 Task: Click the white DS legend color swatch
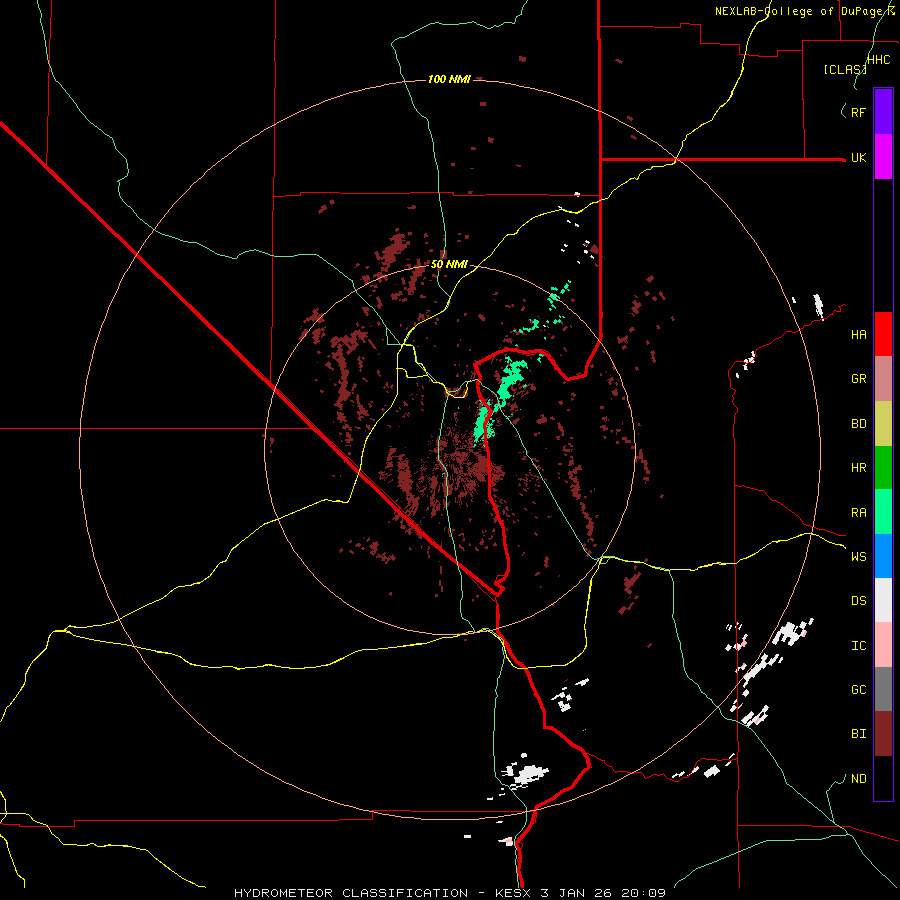click(x=883, y=600)
